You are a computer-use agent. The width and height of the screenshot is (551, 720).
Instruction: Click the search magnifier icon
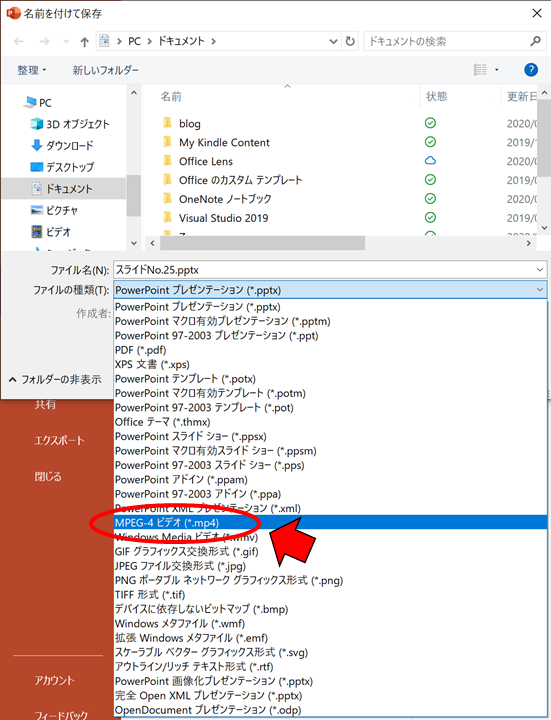(x=535, y=41)
